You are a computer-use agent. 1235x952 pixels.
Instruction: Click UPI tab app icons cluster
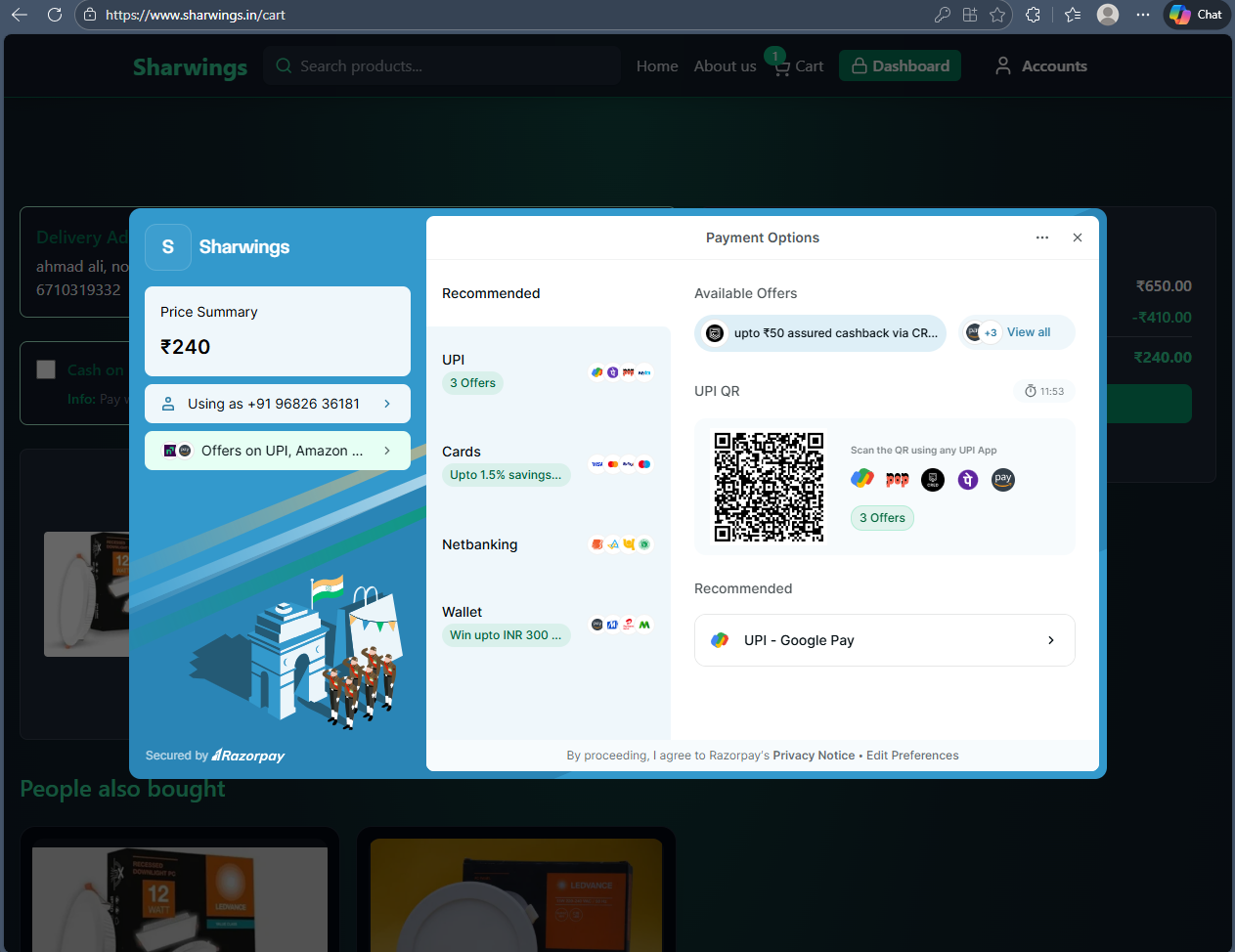coord(621,372)
